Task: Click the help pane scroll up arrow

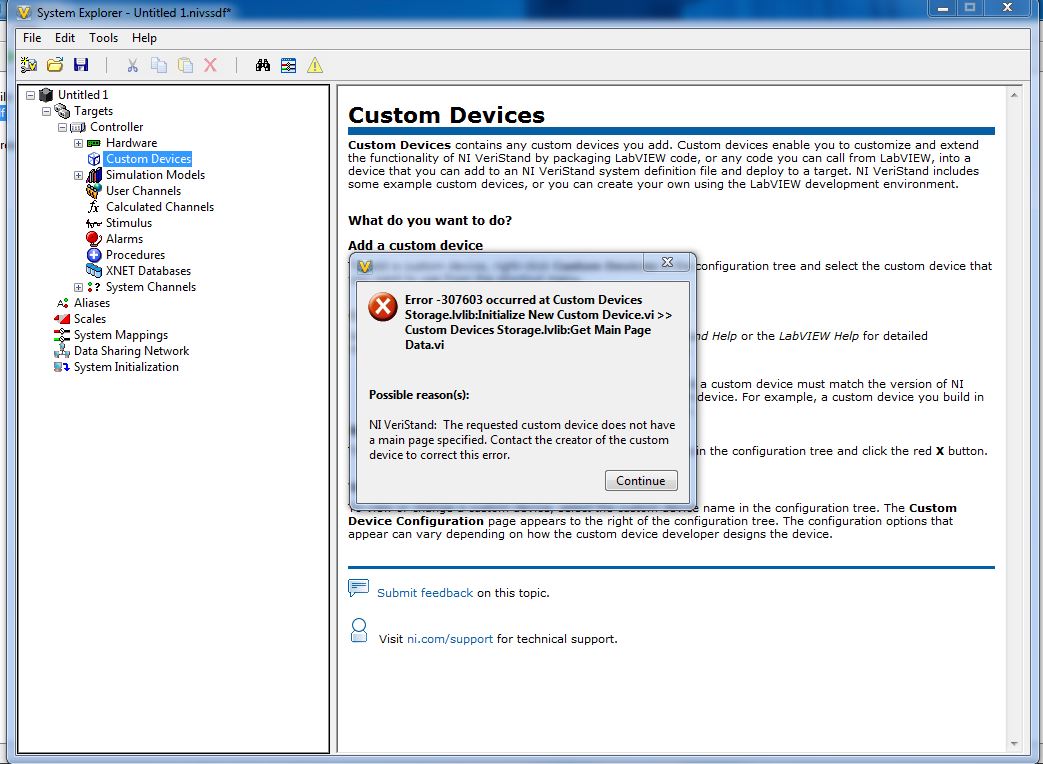Action: (1014, 95)
